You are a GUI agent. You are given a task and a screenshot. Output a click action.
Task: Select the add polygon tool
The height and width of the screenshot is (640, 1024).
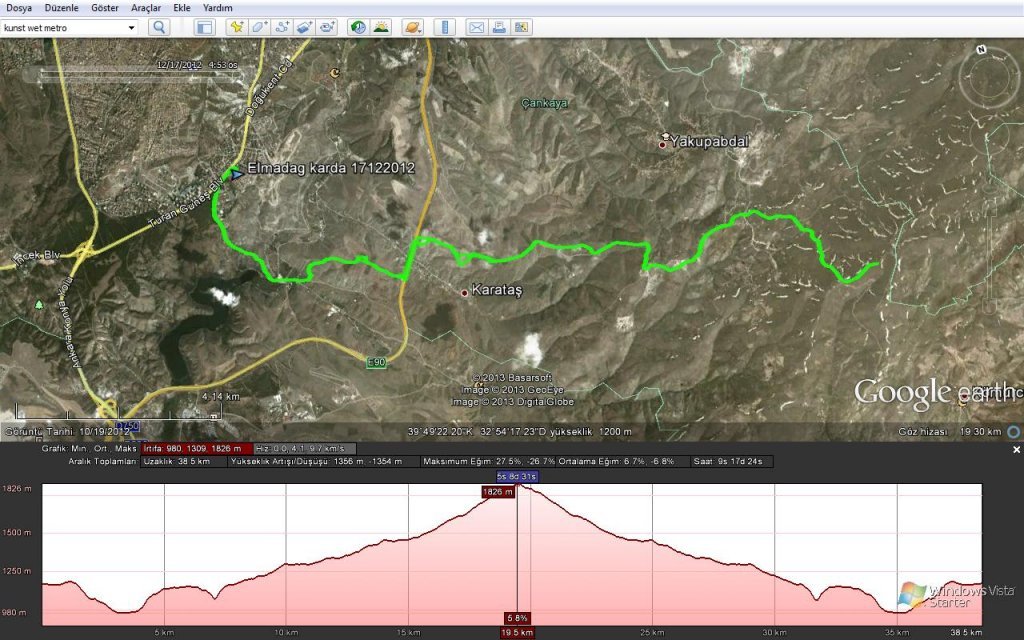tap(259, 27)
